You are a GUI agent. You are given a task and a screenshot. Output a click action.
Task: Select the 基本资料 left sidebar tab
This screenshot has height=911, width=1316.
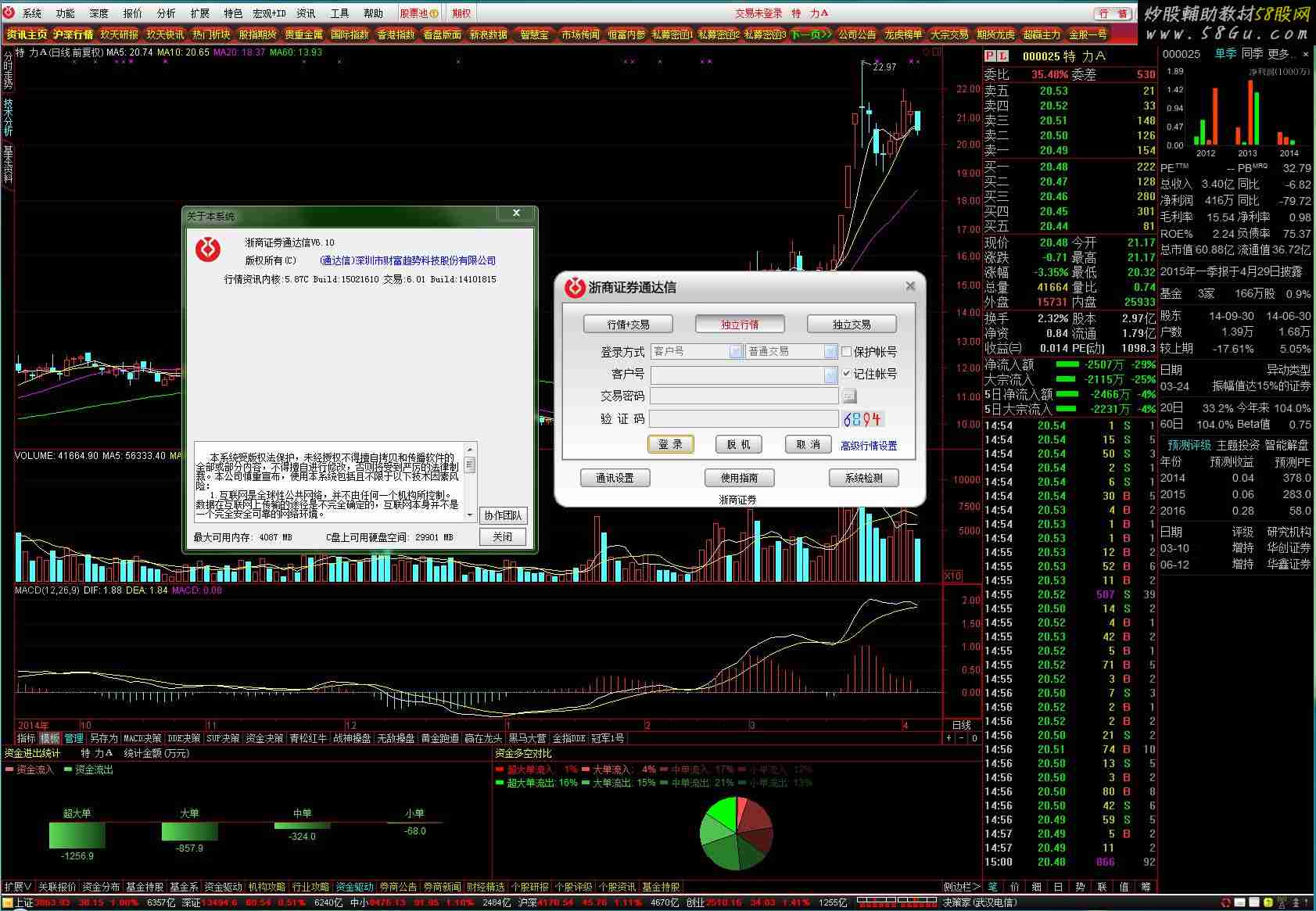coord(8,164)
